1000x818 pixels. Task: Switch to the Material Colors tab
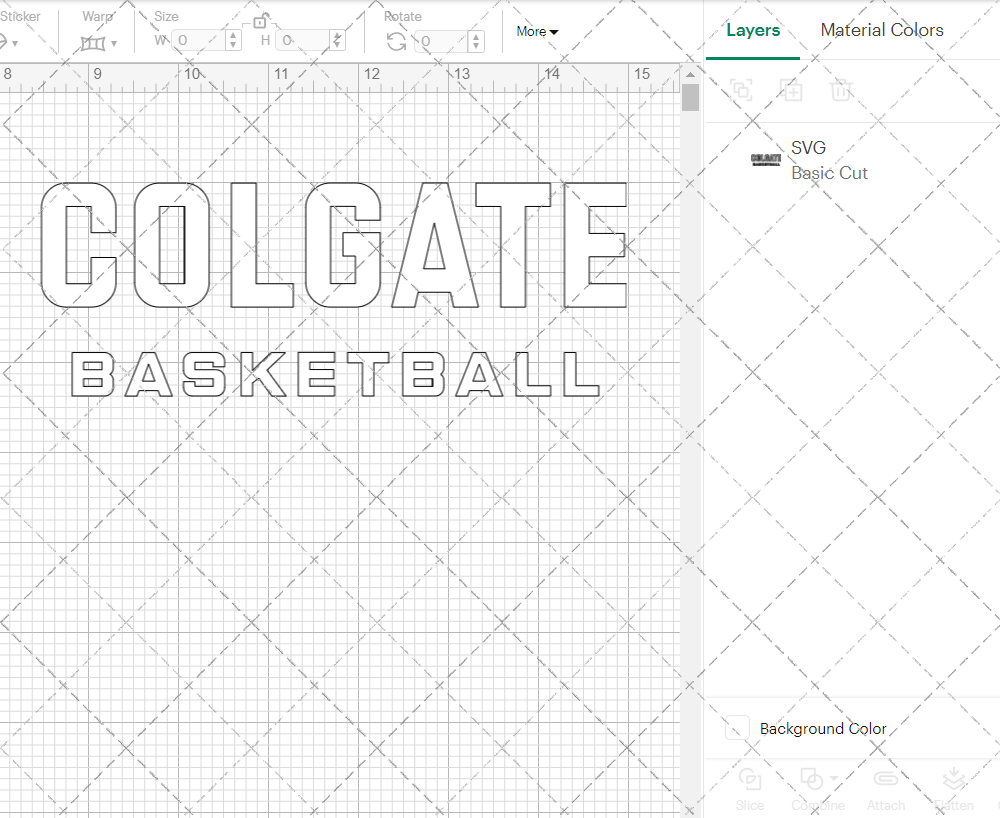(882, 30)
